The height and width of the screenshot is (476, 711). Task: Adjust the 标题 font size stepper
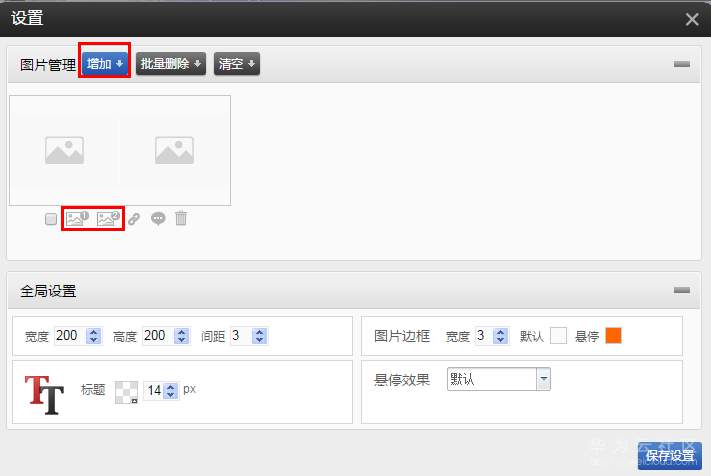click(x=170, y=390)
